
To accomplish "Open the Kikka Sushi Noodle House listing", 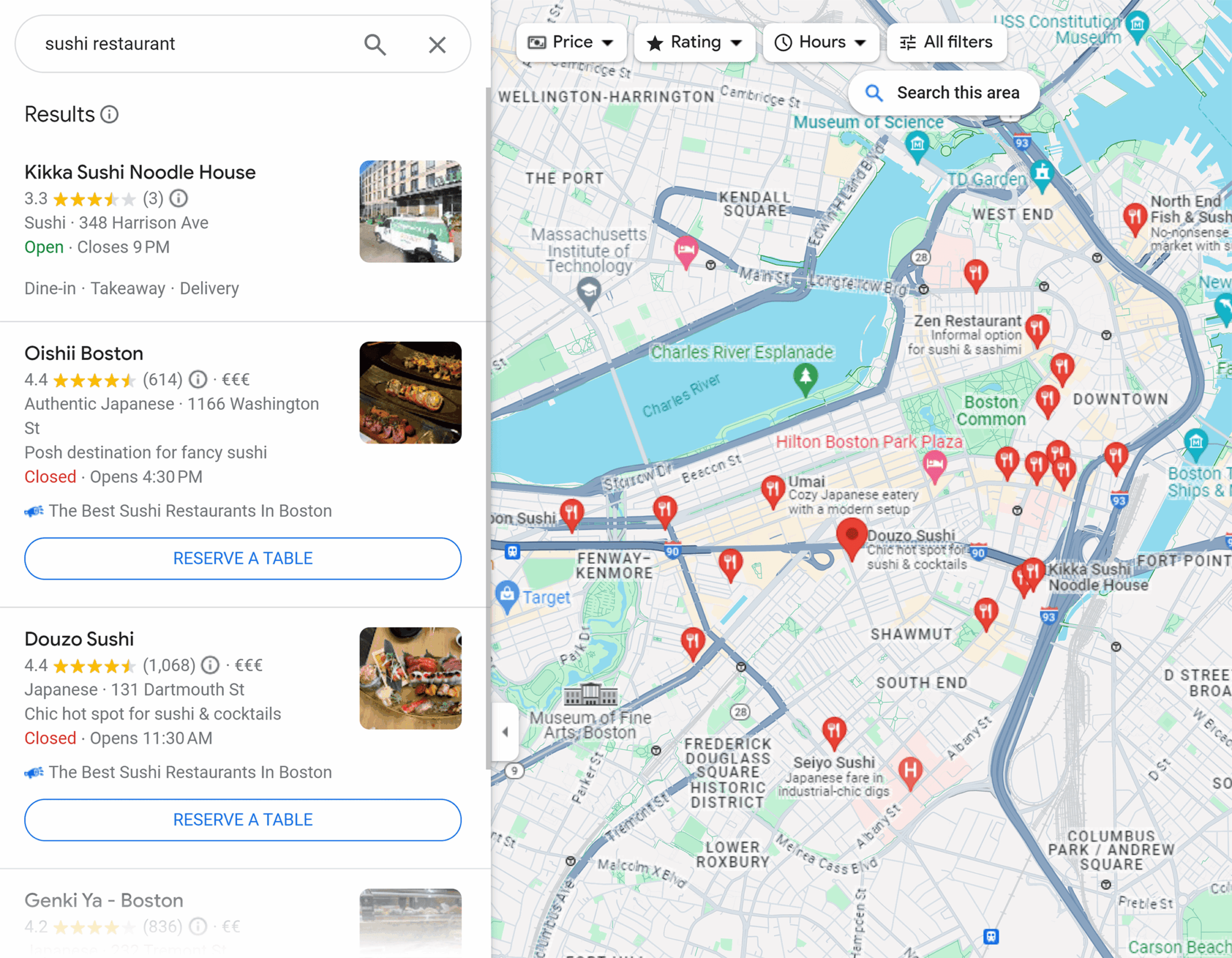I will click(140, 172).
